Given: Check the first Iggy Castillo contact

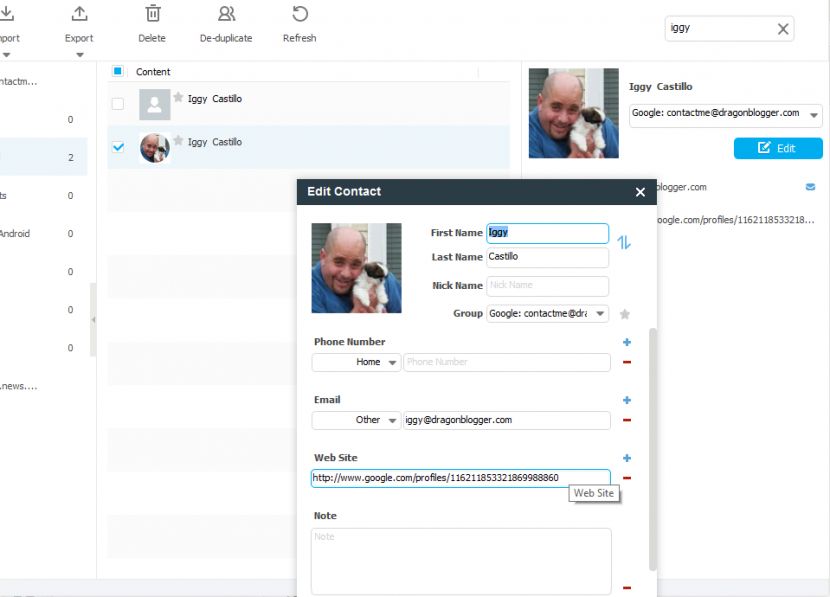Looking at the screenshot, I should coord(118,104).
